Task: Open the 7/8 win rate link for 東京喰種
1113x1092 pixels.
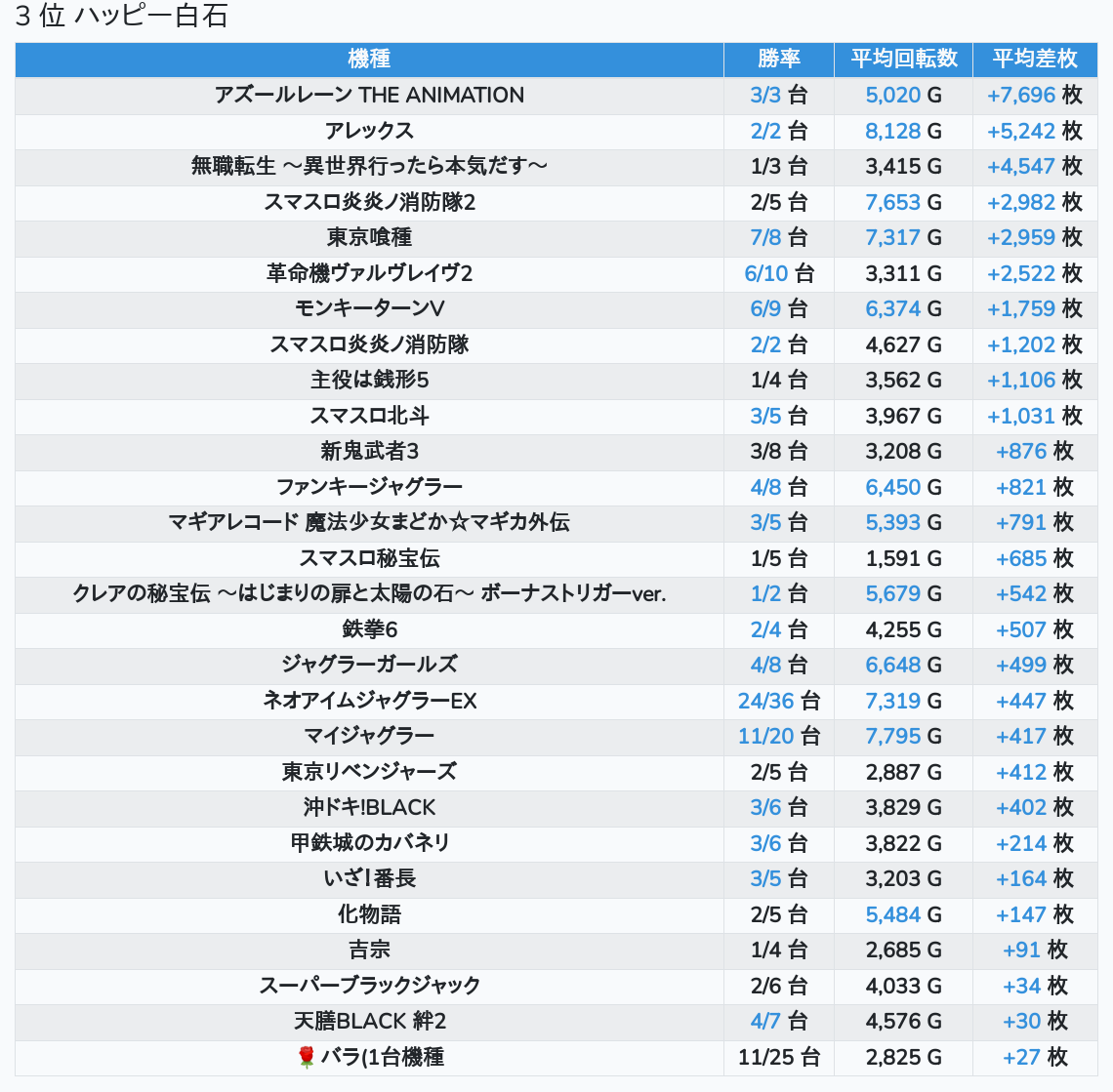Action: (x=765, y=238)
